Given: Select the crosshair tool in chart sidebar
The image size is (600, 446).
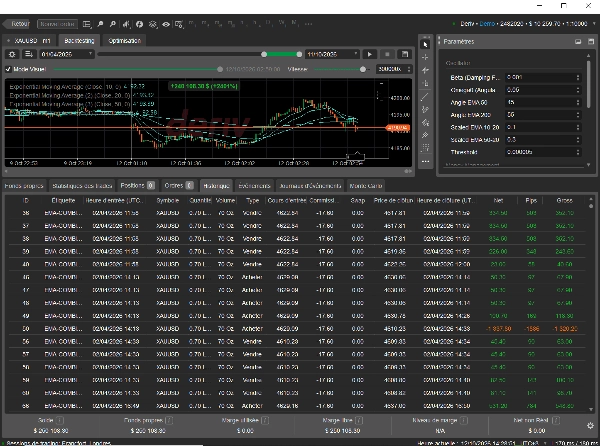Looking at the screenshot, I should point(425,57).
